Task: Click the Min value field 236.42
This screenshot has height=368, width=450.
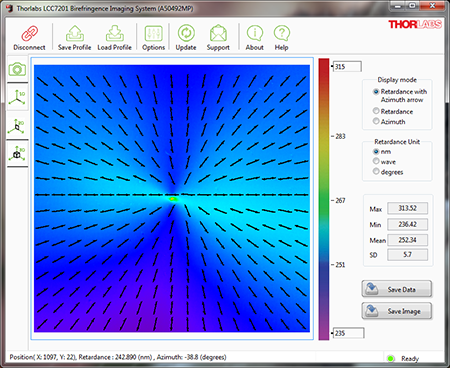Action: (407, 224)
